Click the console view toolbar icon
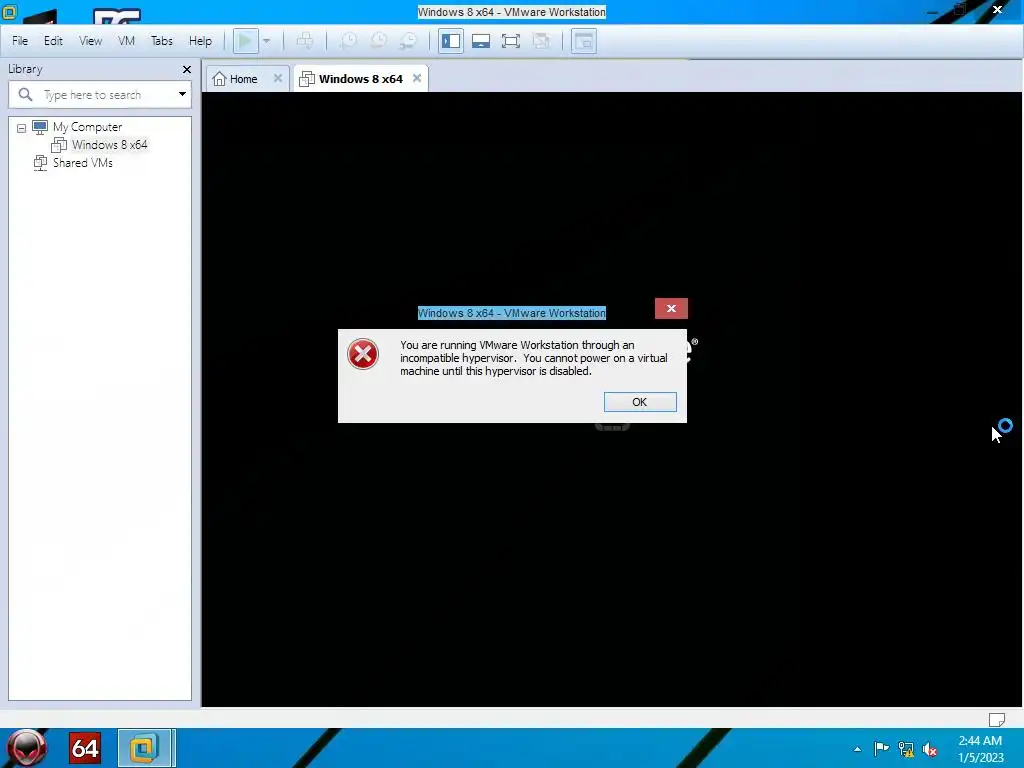 click(584, 41)
